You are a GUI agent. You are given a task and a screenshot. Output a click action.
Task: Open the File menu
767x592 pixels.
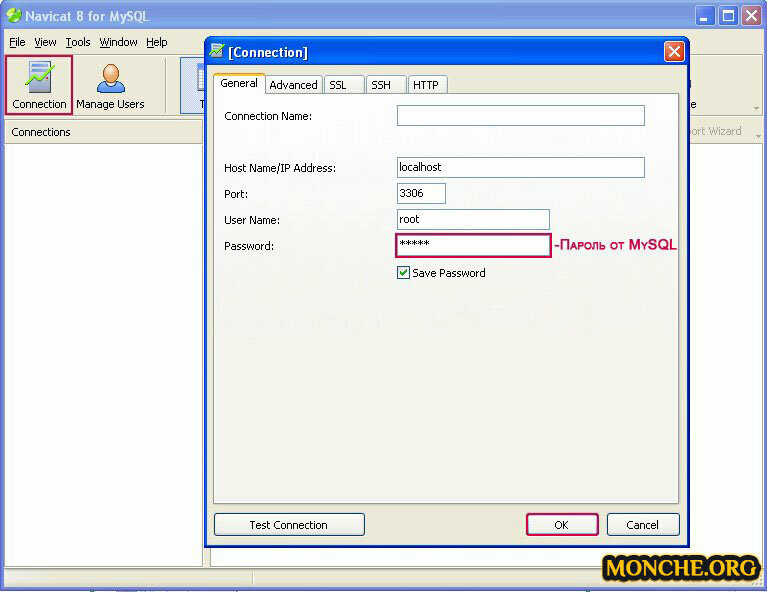[x=17, y=42]
